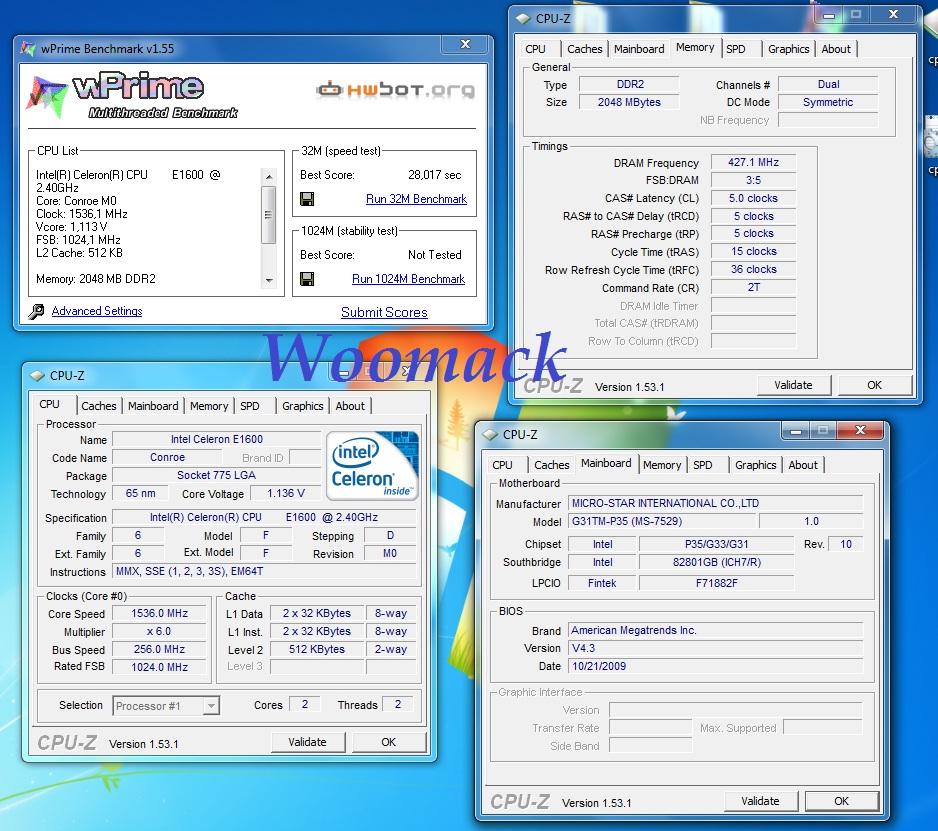Click the Memory CPU-Z window title icon
938x831 pixels.
tap(523, 19)
